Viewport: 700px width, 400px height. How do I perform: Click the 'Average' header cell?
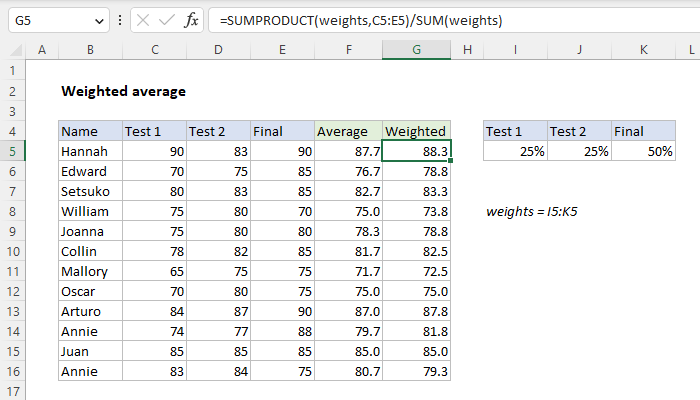point(348,131)
